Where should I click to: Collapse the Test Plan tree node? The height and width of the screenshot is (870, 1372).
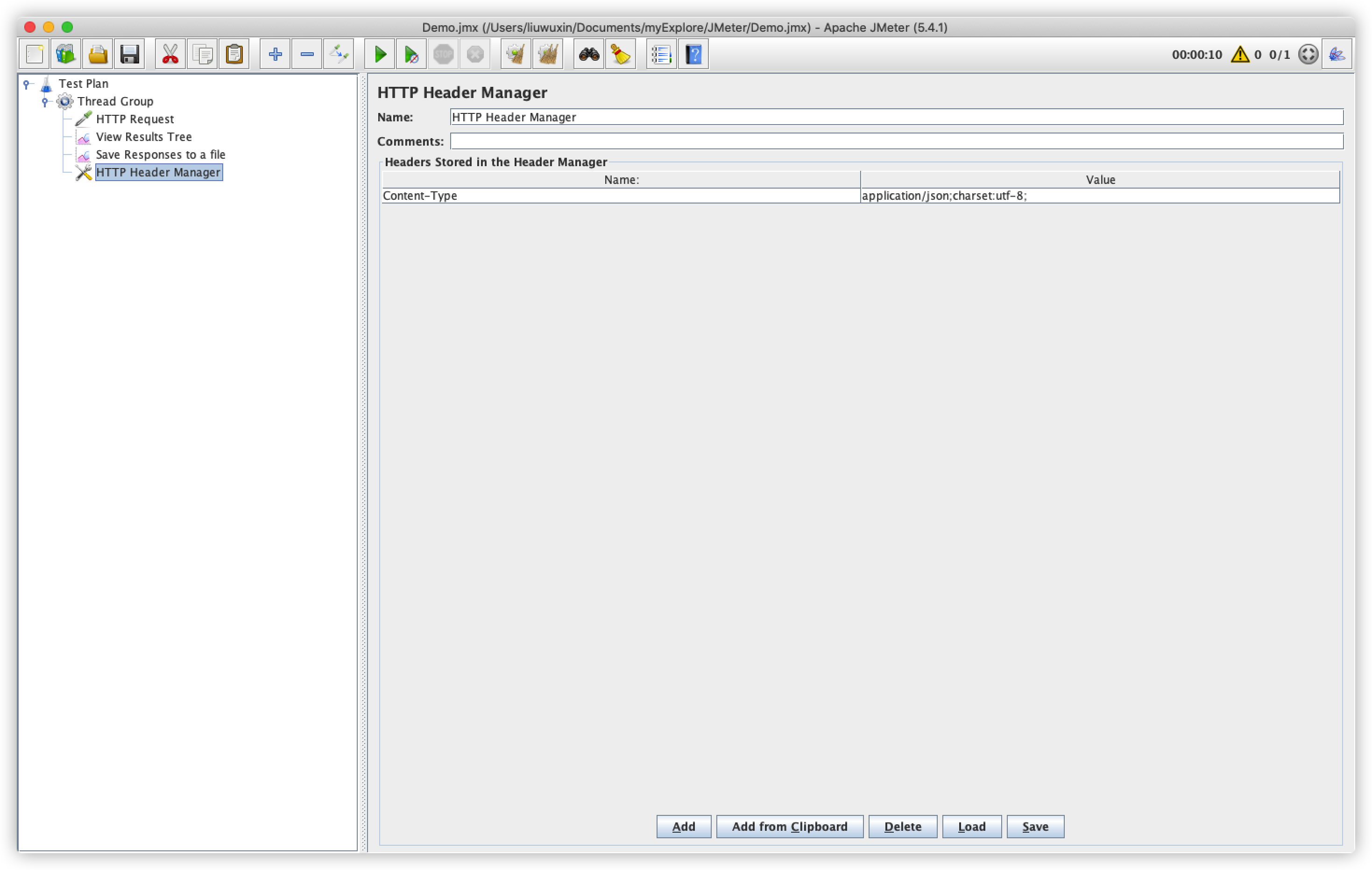click(26, 84)
